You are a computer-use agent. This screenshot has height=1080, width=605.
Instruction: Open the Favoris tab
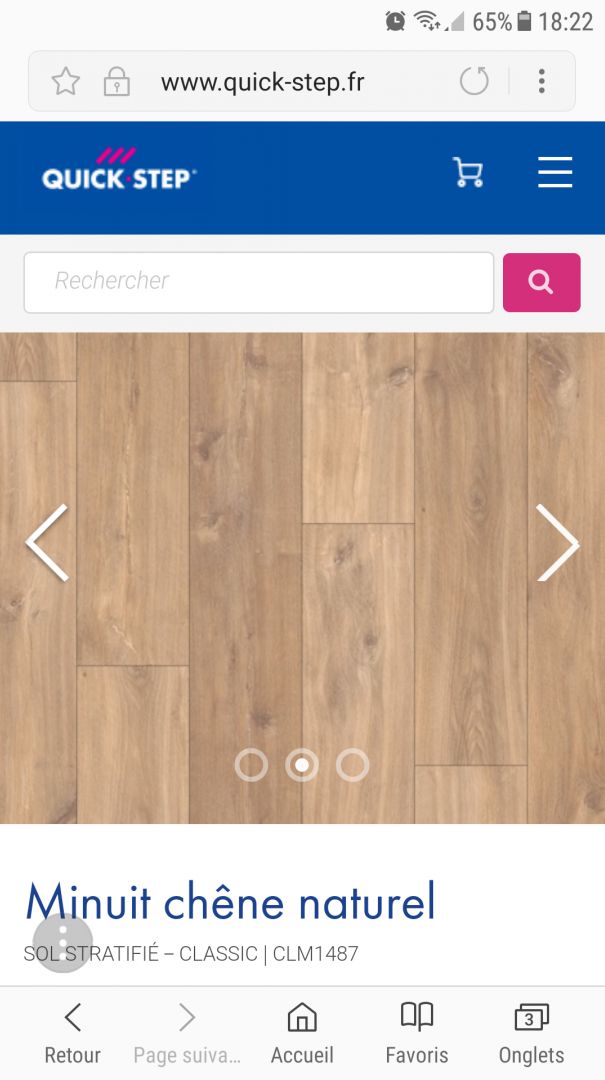(x=417, y=1033)
